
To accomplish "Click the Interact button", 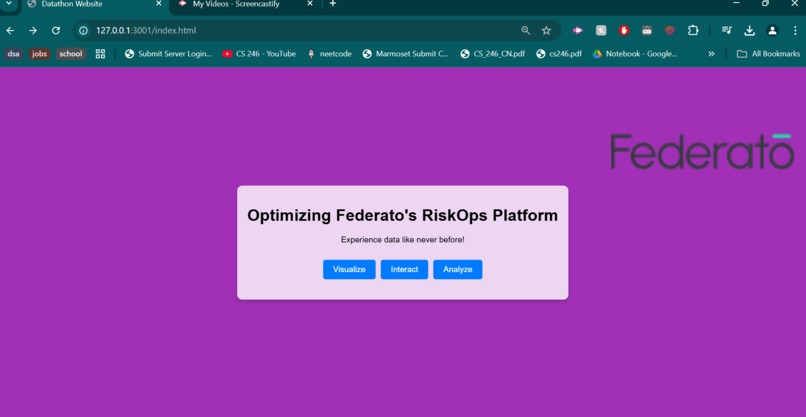I will tap(404, 269).
